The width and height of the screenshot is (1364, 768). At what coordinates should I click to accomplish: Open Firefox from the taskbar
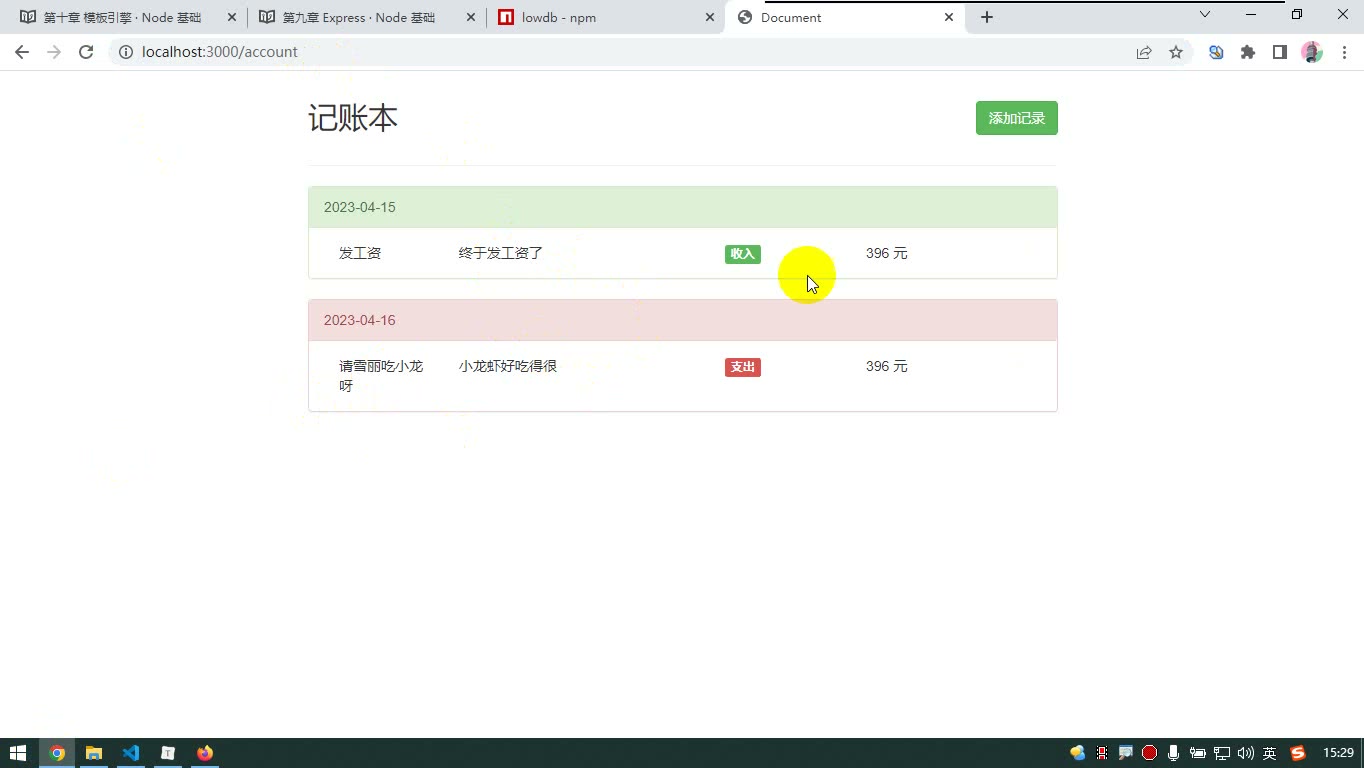click(x=205, y=753)
